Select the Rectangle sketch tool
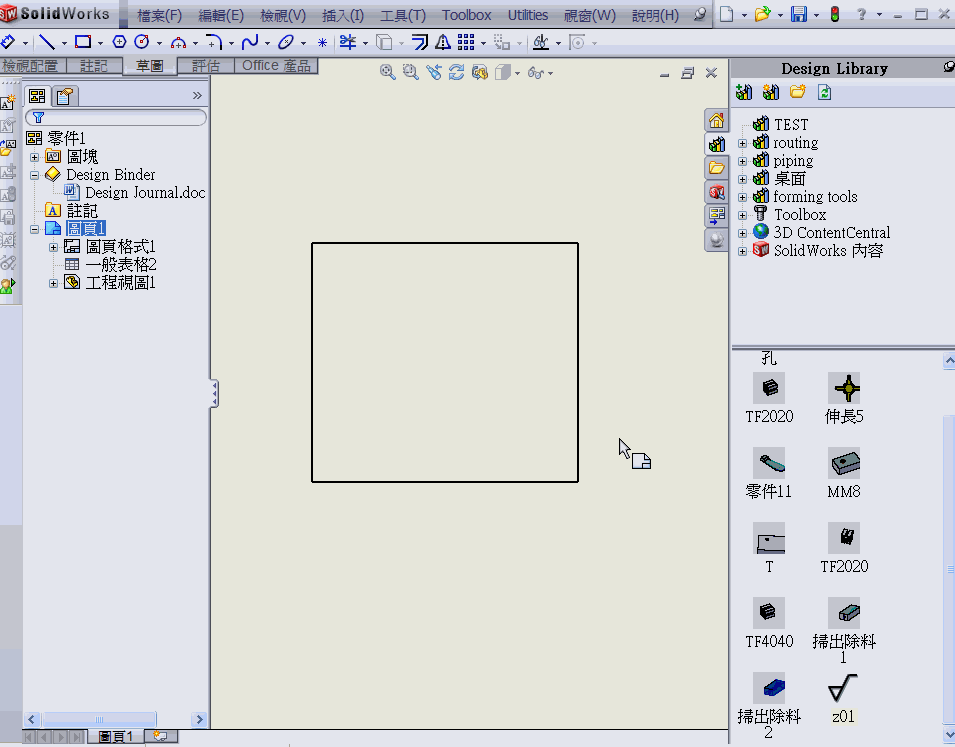The image size is (955, 747). (x=82, y=42)
